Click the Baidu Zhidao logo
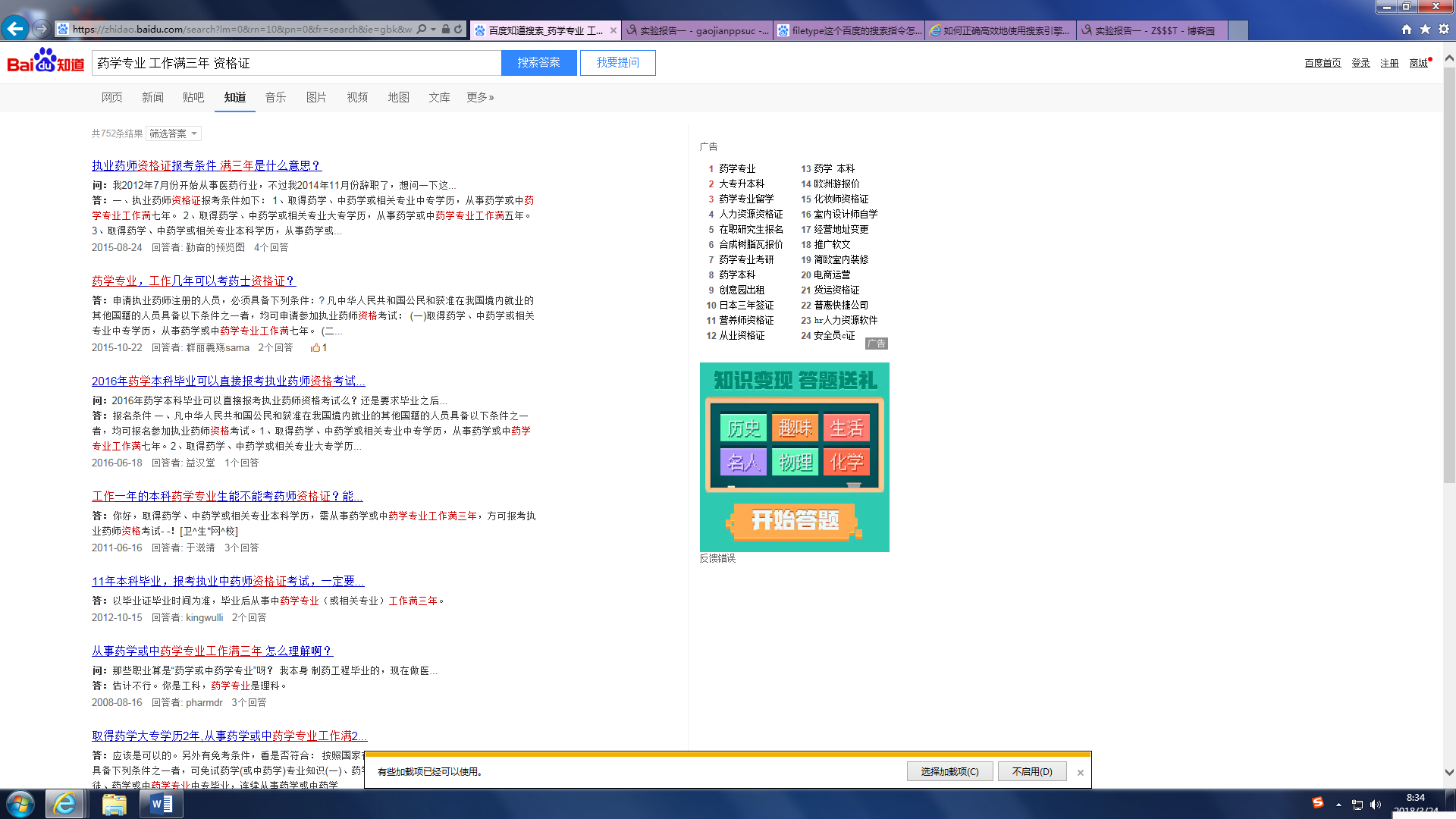1456x819 pixels. (x=45, y=62)
